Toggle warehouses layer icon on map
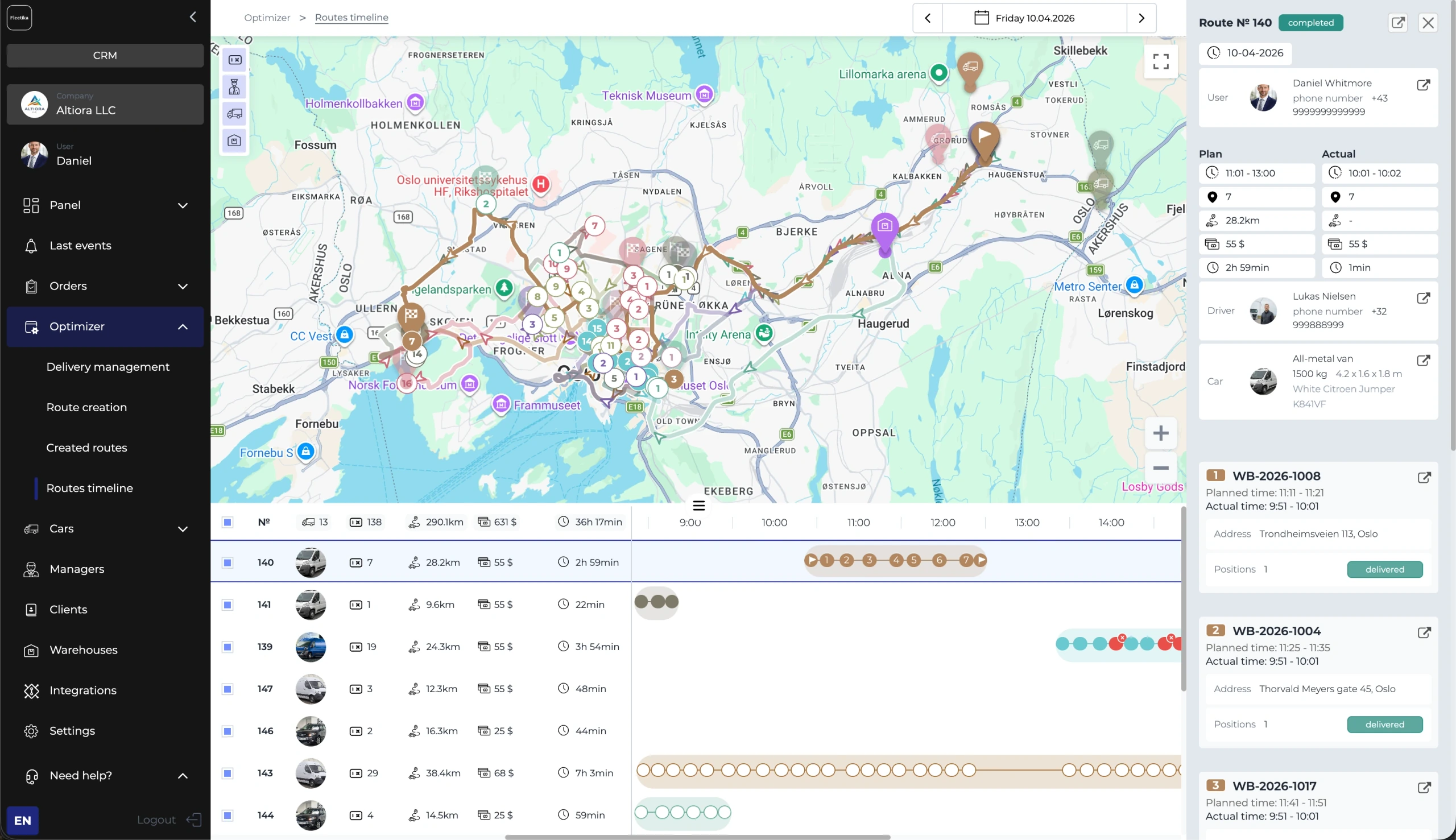The height and width of the screenshot is (840, 1456). click(234, 141)
